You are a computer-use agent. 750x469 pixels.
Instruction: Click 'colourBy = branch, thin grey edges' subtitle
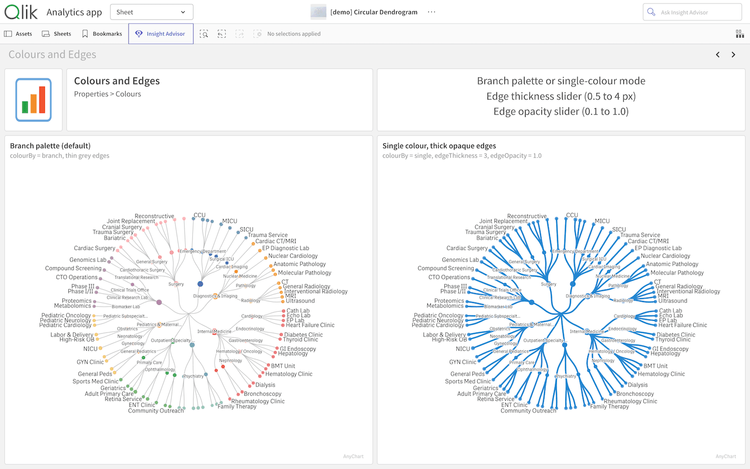(59, 156)
